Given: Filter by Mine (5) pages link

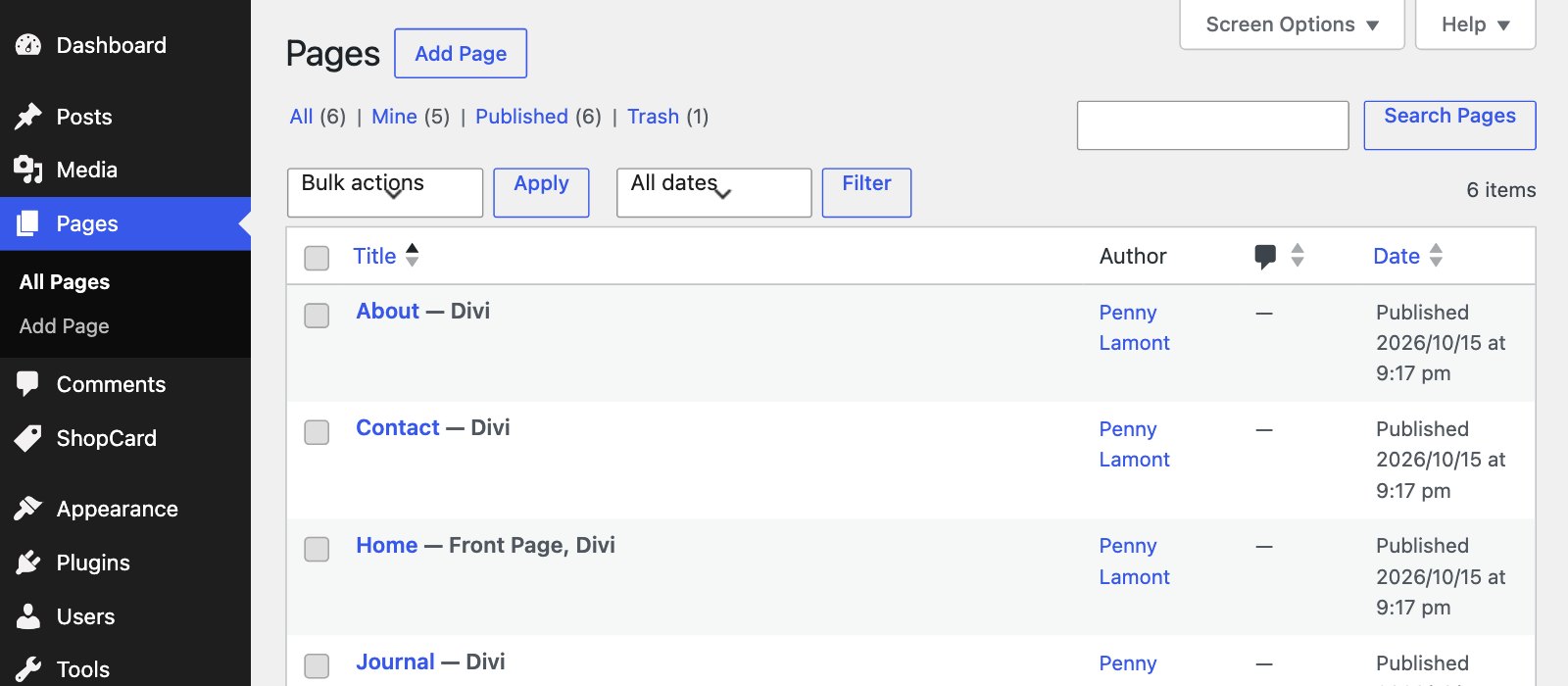Looking at the screenshot, I should click(x=411, y=117).
